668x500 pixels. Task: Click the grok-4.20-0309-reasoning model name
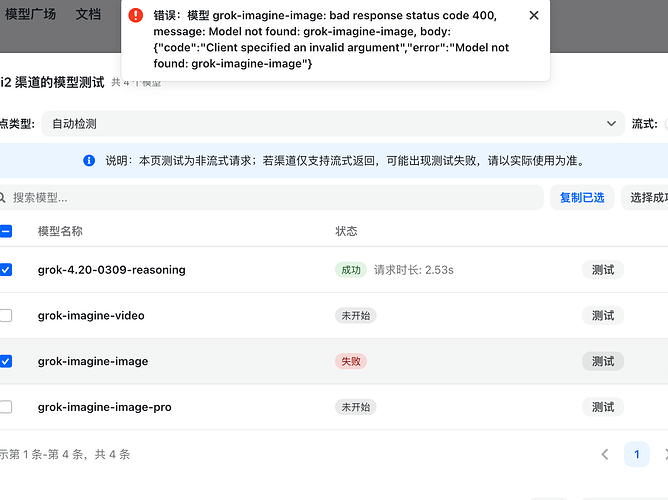[x=112, y=270]
